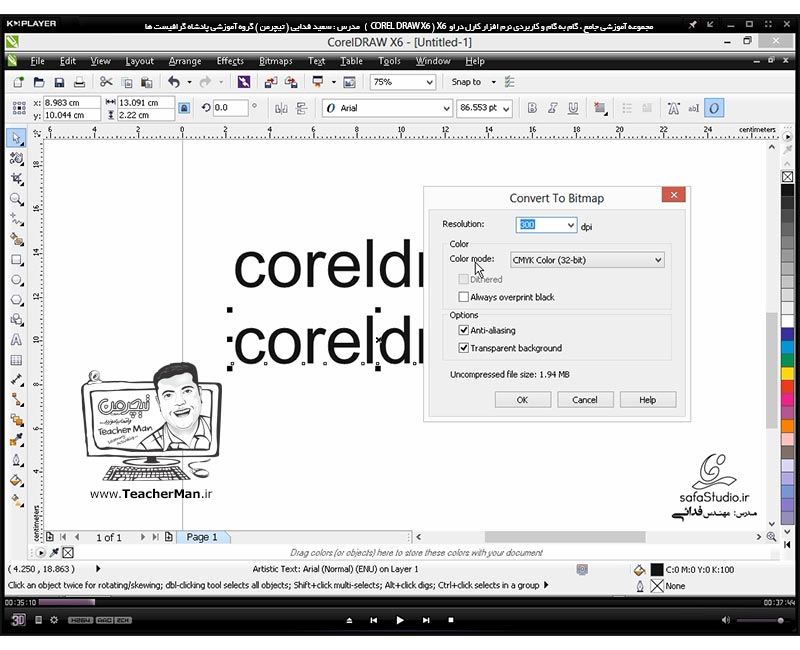Open the Arrange menu
The width and height of the screenshot is (800, 650).
point(185,61)
